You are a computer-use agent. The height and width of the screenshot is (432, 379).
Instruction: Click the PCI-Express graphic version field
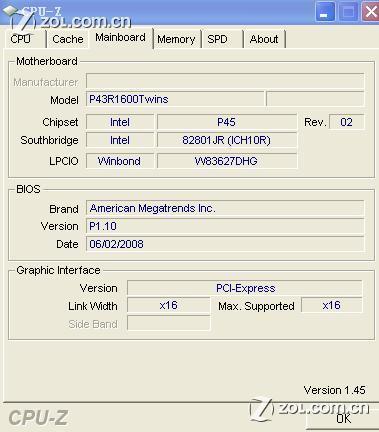point(245,288)
